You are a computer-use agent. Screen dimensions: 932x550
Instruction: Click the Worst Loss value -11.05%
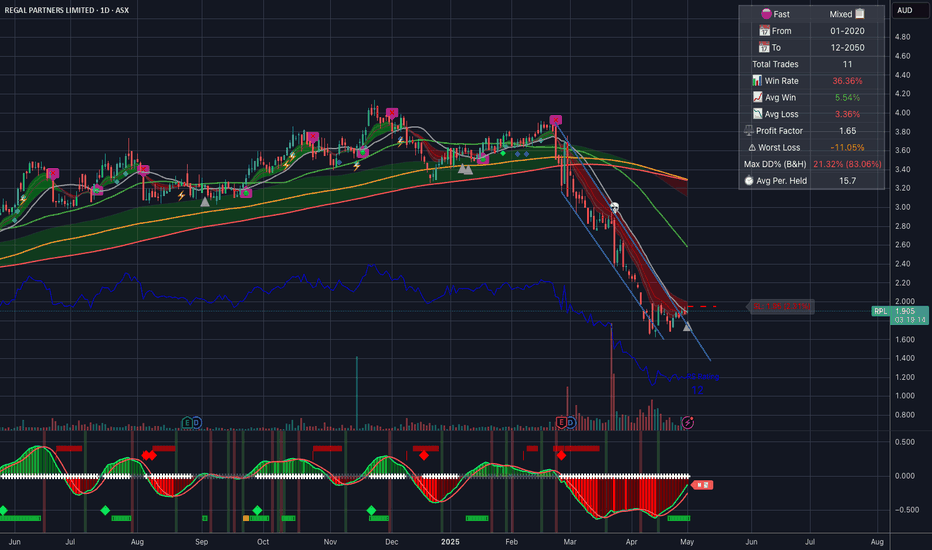(x=847, y=147)
